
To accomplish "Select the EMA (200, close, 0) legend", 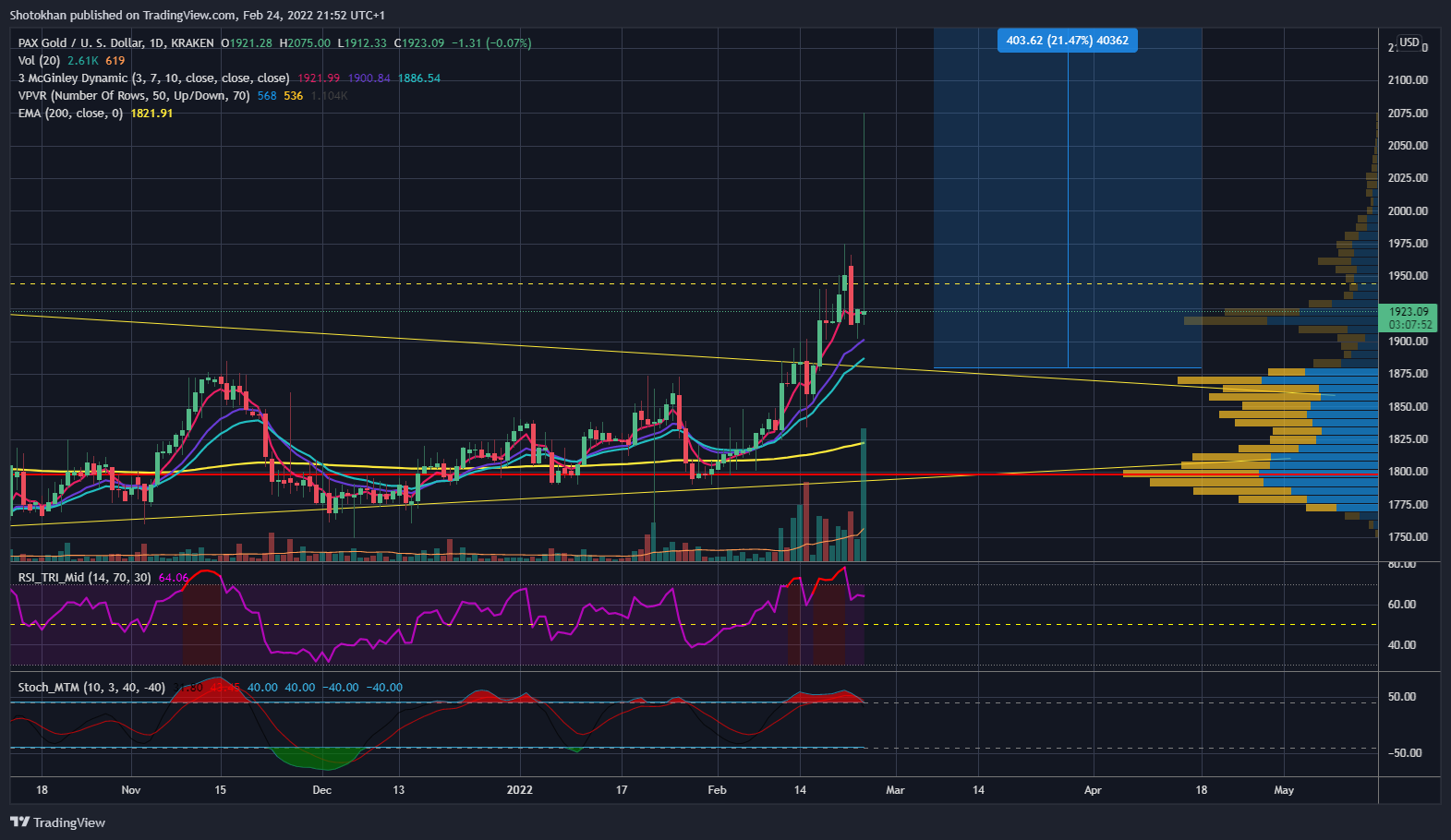I will point(70,114).
